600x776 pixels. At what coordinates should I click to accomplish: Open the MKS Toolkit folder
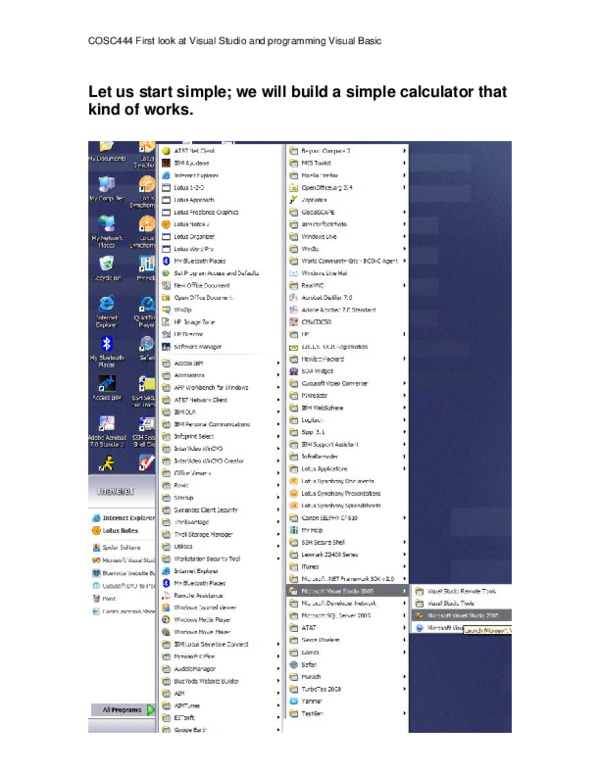310,163
